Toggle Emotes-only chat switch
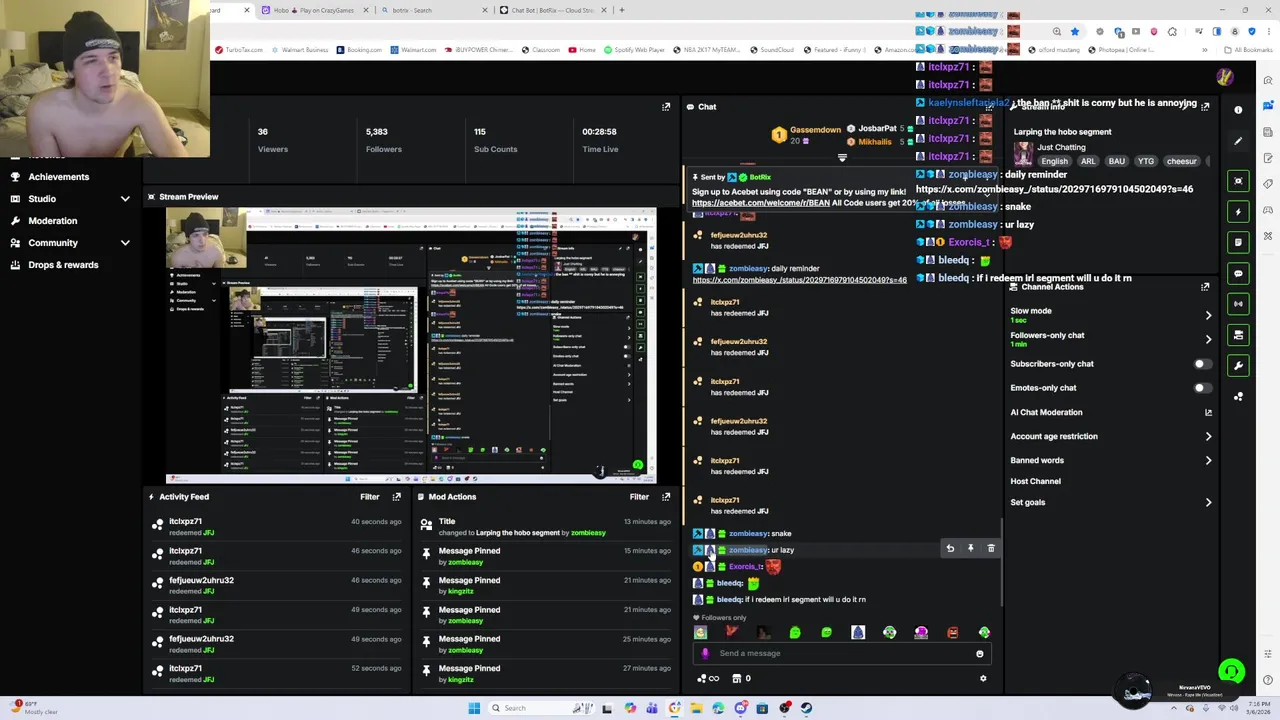Viewport: 1280px width, 720px height. tap(1201, 388)
